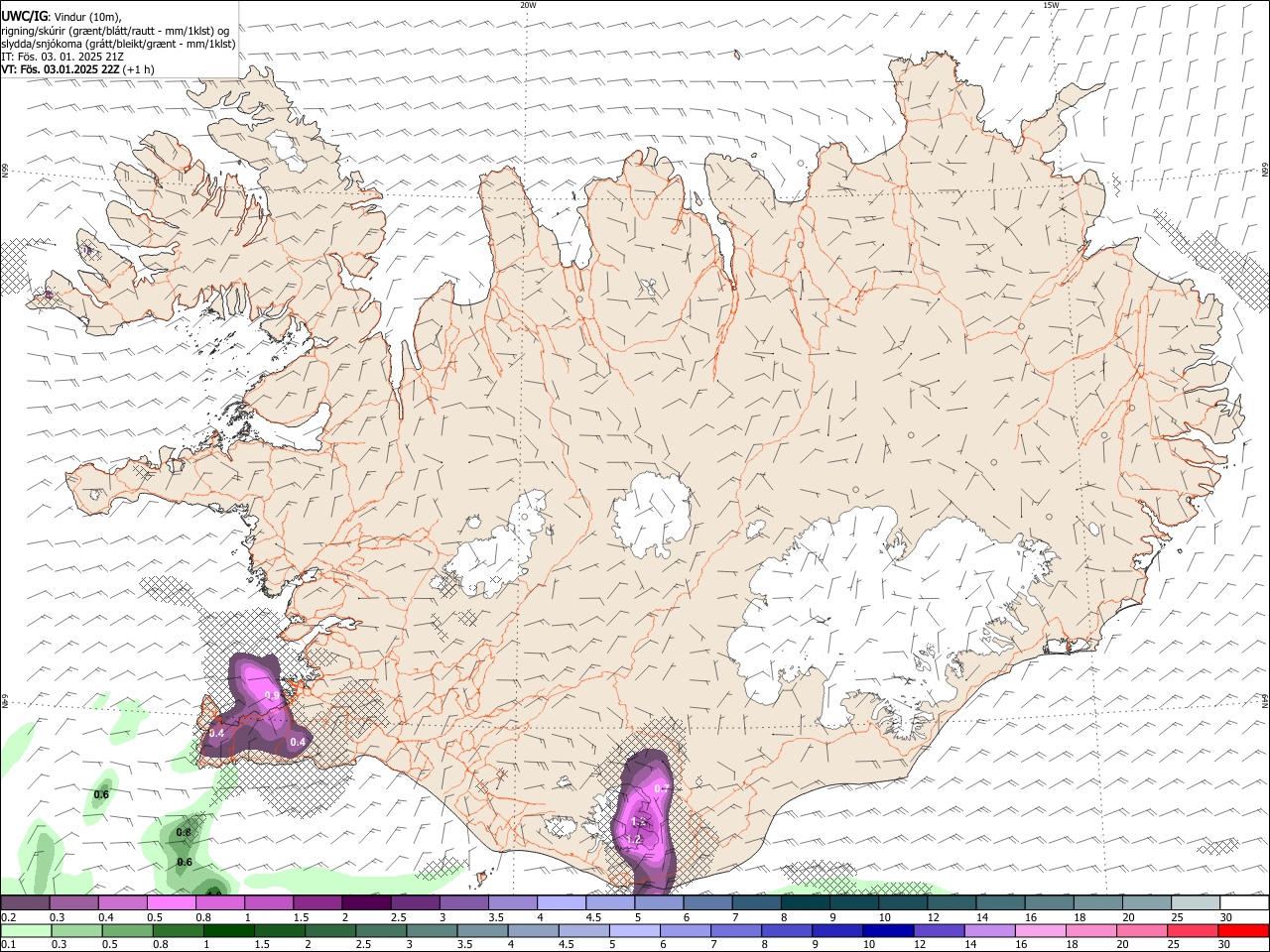This screenshot has height=952, width=1270.
Task: Click the light lavender 4–4.5 upper legend swatch
Action: [x=562, y=902]
